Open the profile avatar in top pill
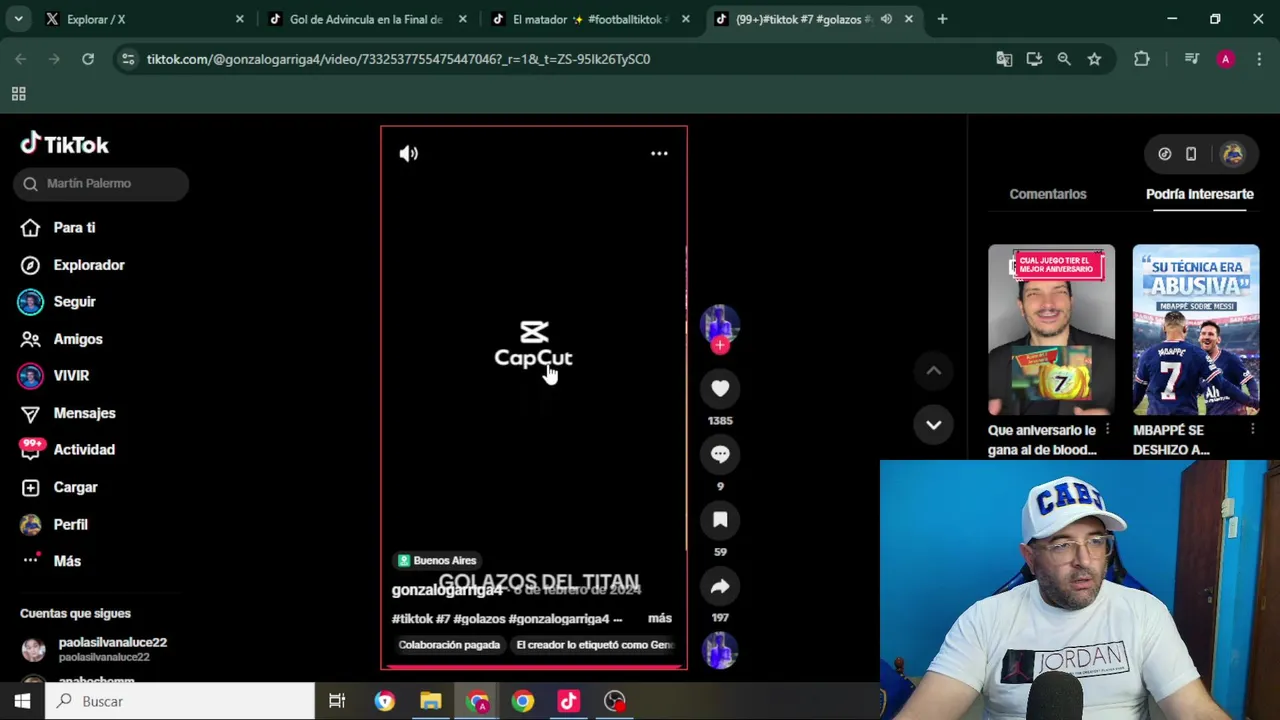This screenshot has height=720, width=1280. tap(1232, 154)
